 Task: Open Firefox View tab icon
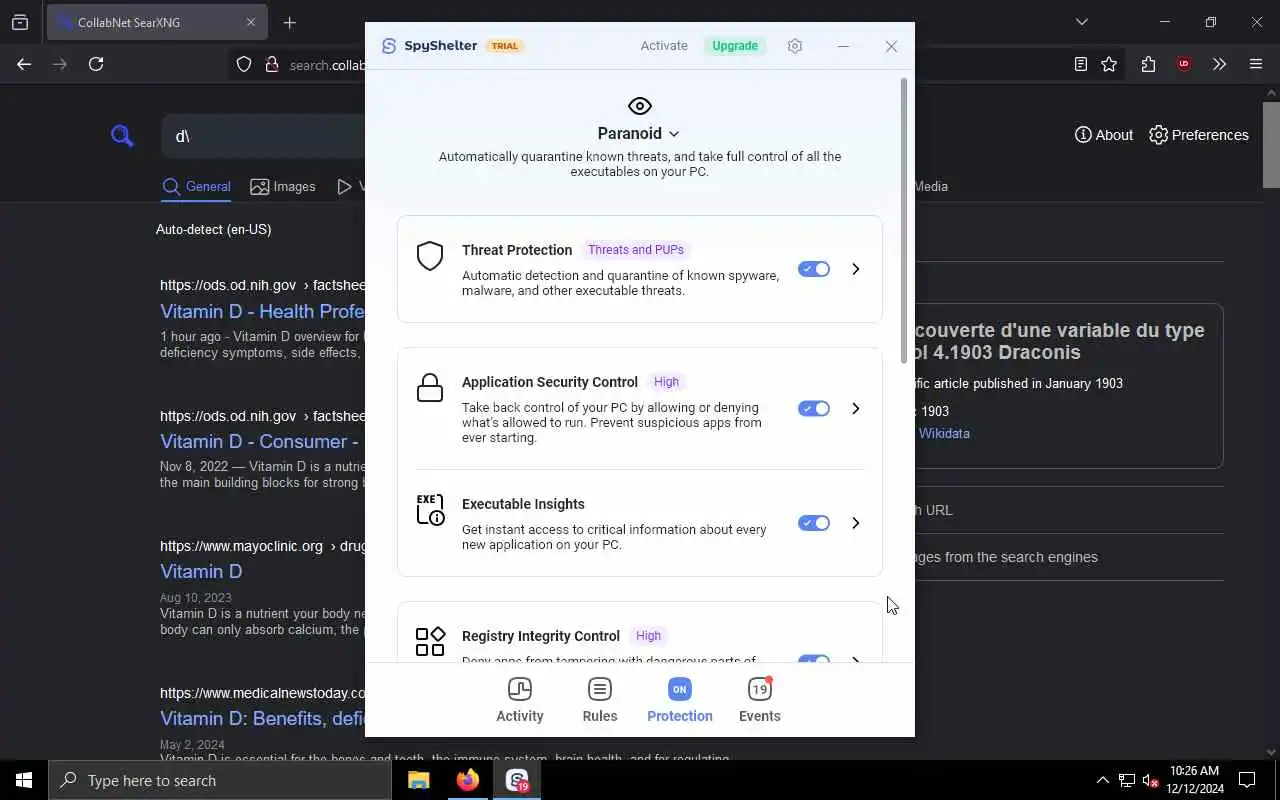tap(20, 22)
